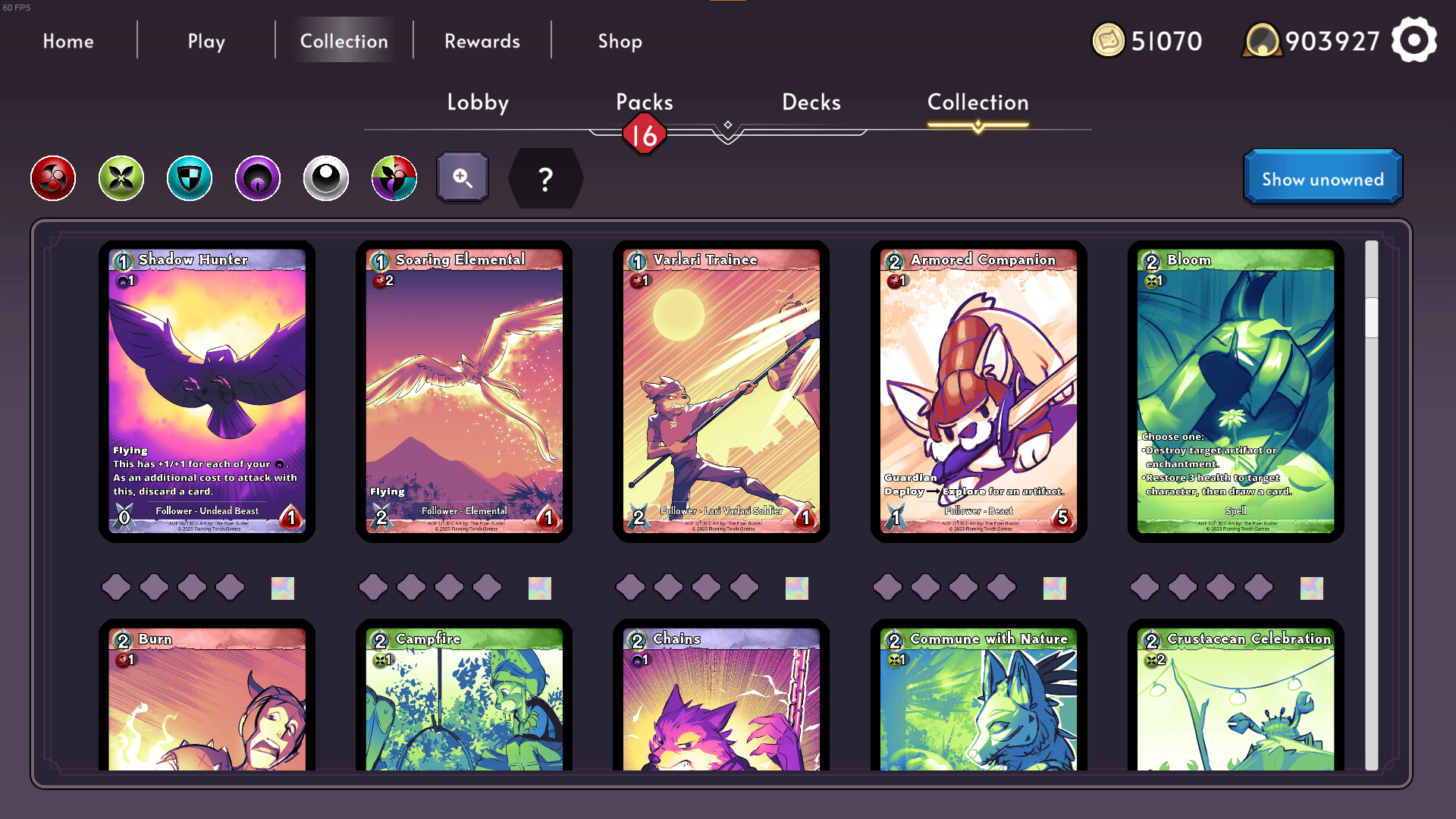The width and height of the screenshot is (1456, 819).
Task: Filter by the purple faction icon
Action: click(258, 179)
